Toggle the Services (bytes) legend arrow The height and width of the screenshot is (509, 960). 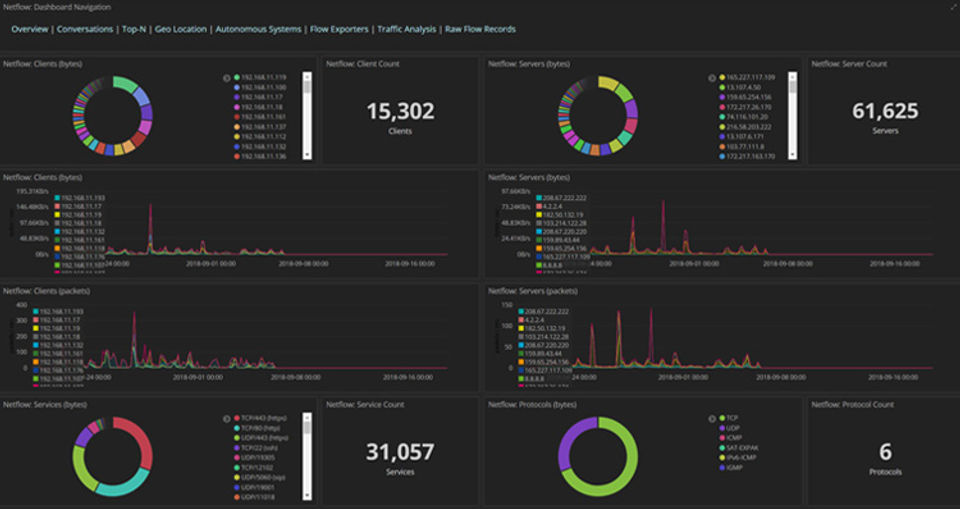[x=227, y=419]
